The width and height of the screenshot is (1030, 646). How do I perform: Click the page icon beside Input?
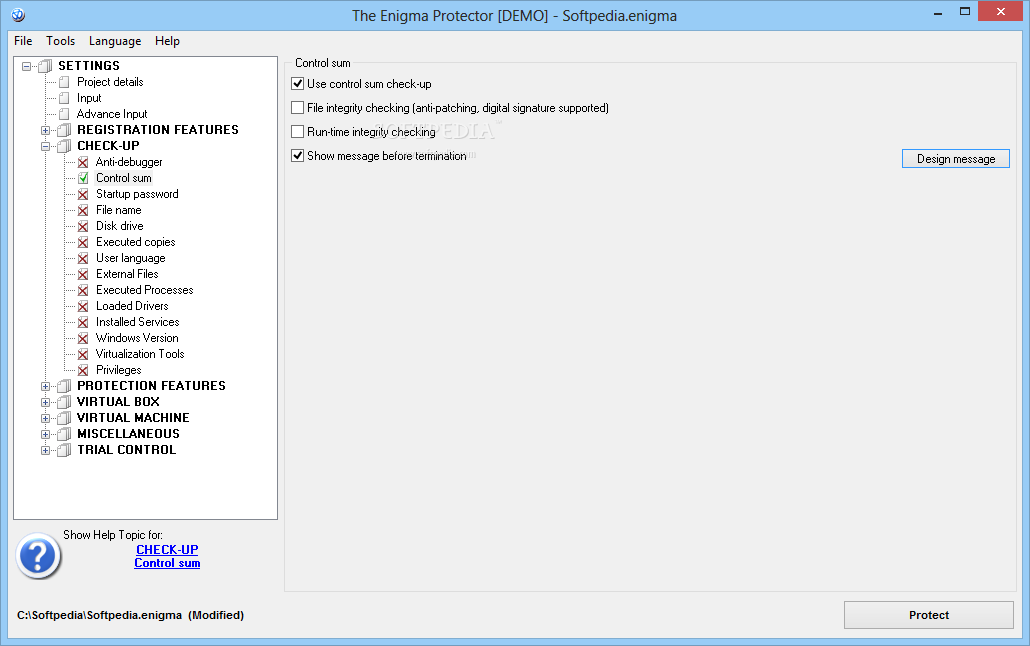tap(64, 98)
